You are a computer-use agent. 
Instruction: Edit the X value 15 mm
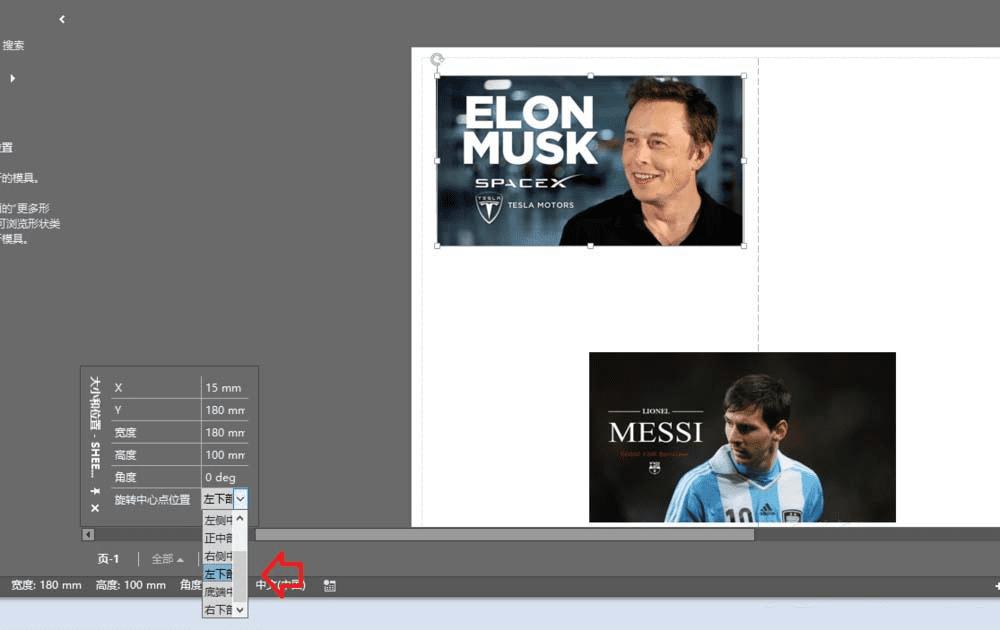pos(224,388)
